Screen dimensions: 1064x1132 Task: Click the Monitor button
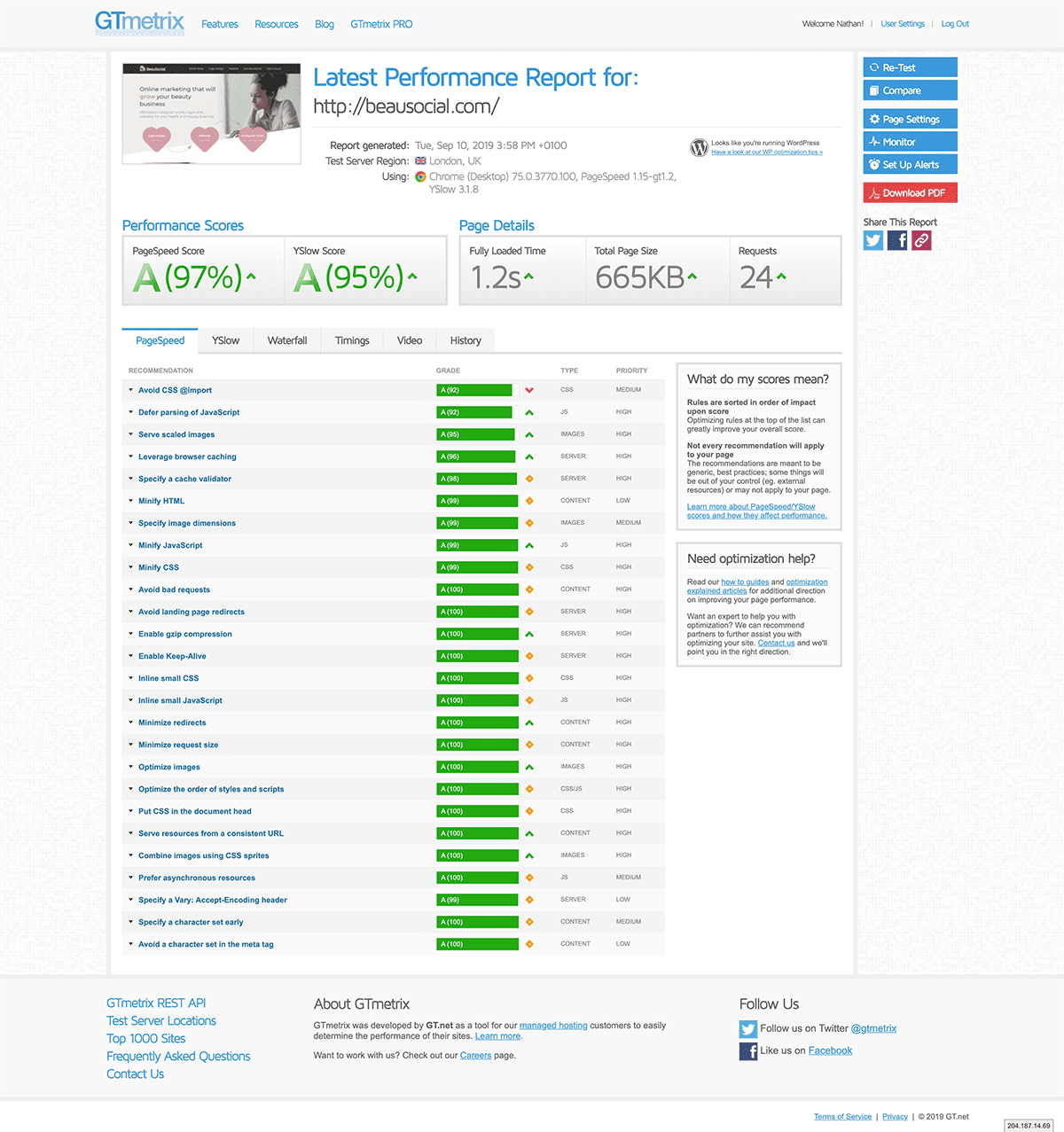(x=911, y=142)
